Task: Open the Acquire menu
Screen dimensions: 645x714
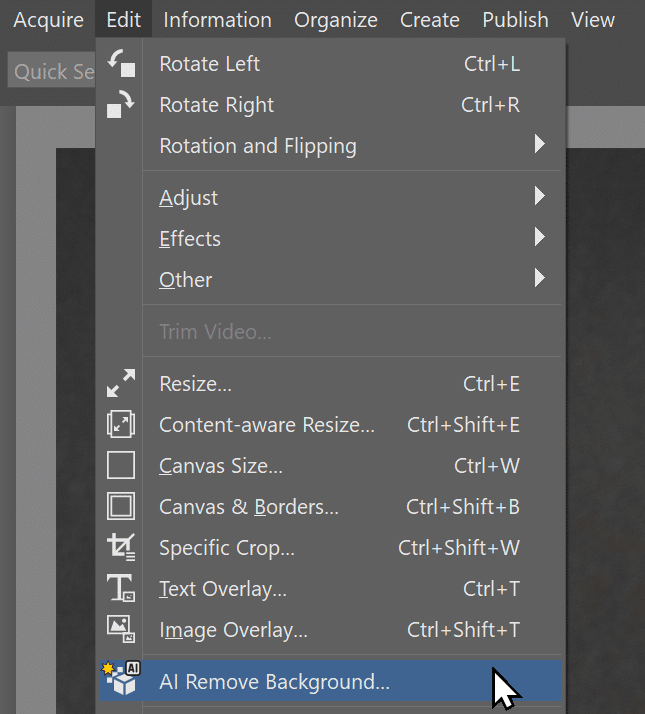Action: tap(48, 20)
